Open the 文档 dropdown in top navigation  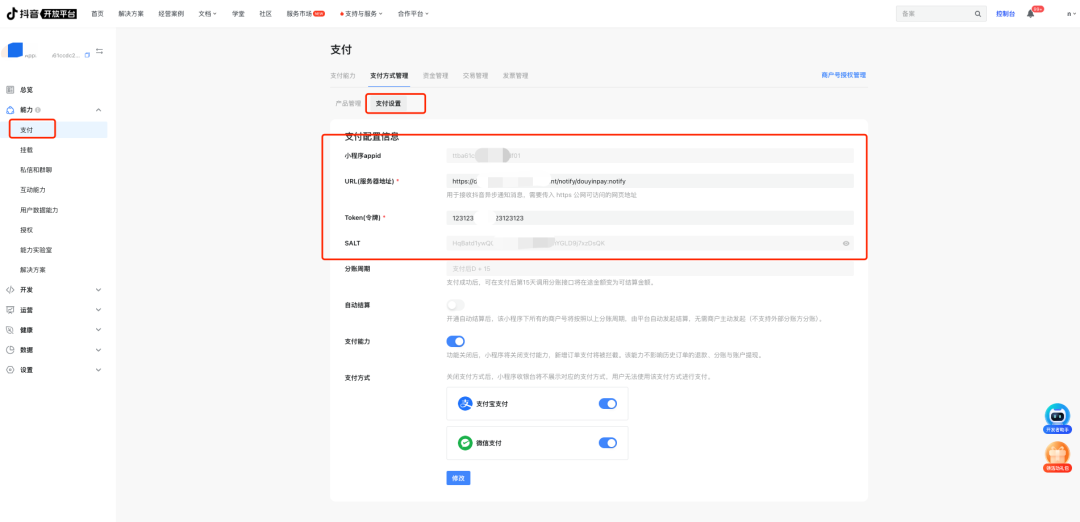pyautogui.click(x=206, y=14)
